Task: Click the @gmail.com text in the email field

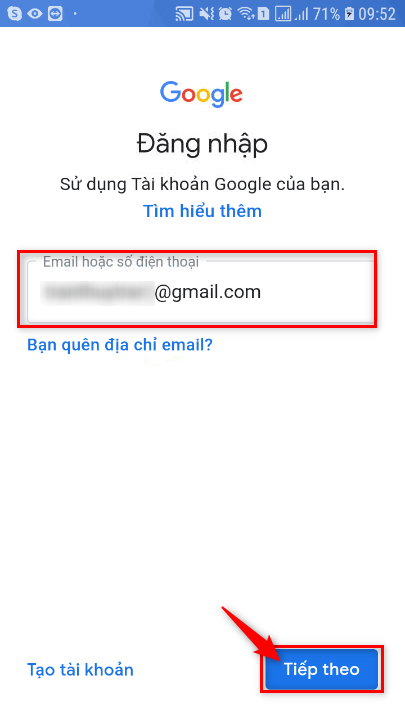Action: (x=207, y=292)
